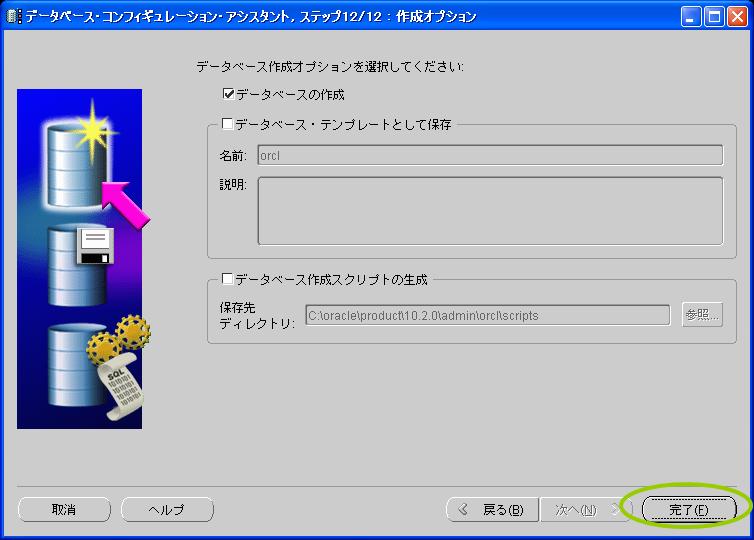The height and width of the screenshot is (540, 754).
Task: Click the database with gears and SQL script illustration
Action: coord(99,366)
